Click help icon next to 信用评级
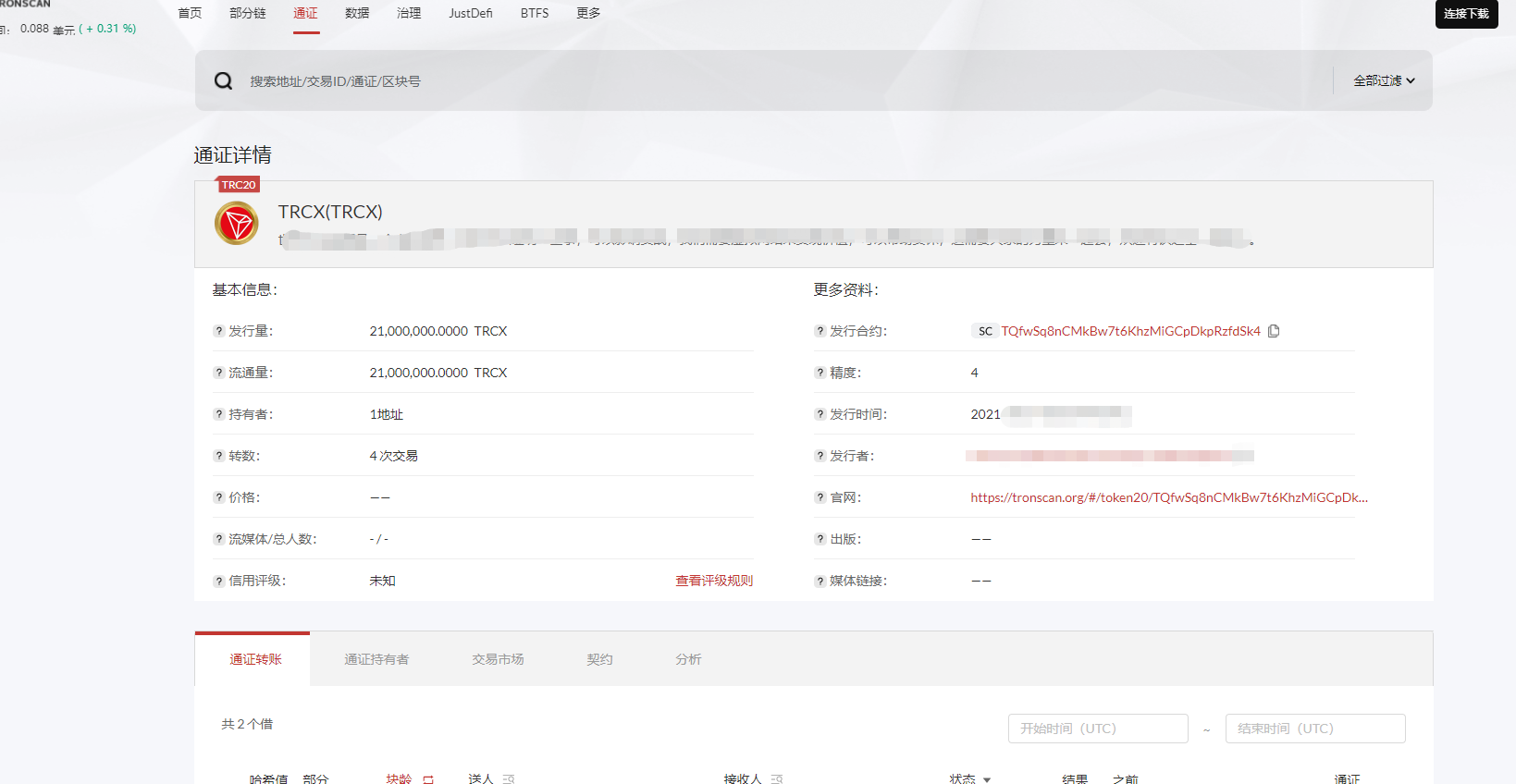Viewport: 1516px width, 784px height. click(x=219, y=582)
